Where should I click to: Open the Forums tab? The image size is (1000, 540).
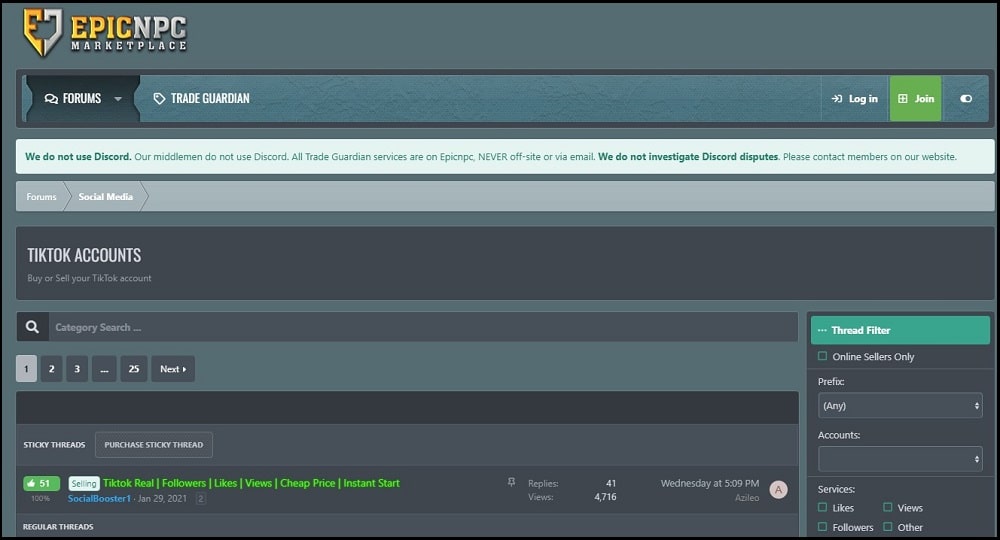73,99
